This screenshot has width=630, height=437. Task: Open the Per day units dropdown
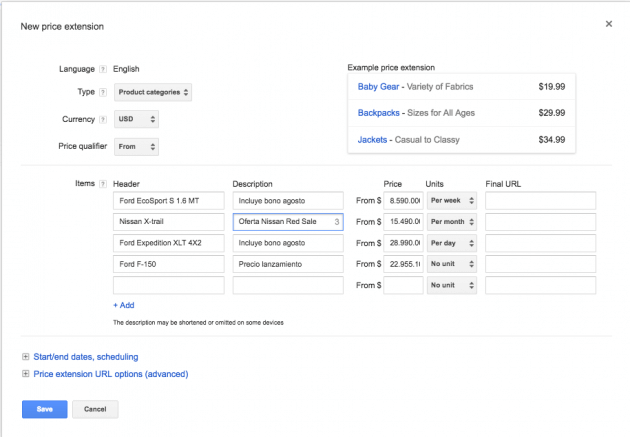(452, 243)
